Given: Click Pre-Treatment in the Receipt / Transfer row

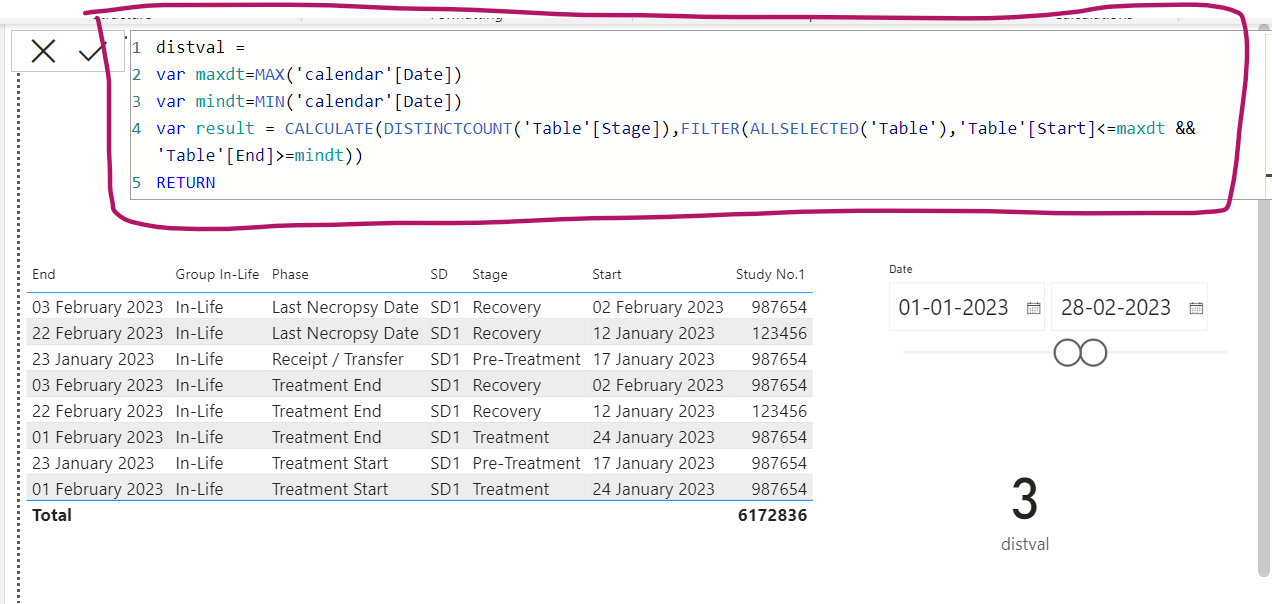Looking at the screenshot, I should click(x=526, y=359).
